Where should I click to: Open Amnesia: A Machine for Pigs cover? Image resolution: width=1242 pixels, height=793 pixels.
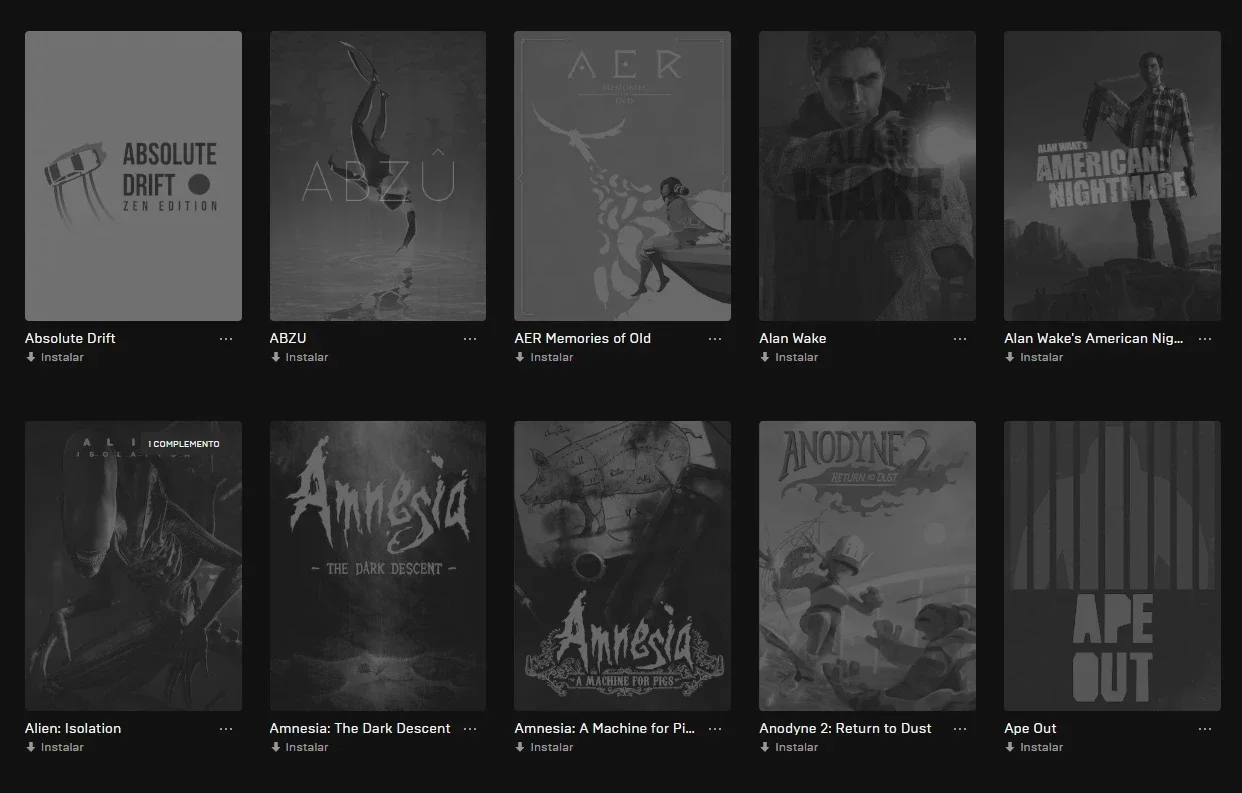[x=622, y=566]
